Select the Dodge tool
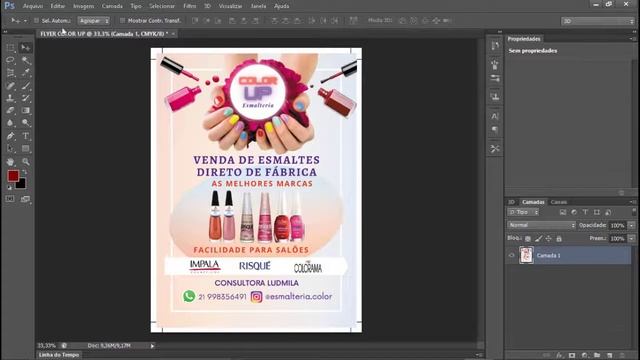This screenshot has width=640, height=360. (26, 122)
